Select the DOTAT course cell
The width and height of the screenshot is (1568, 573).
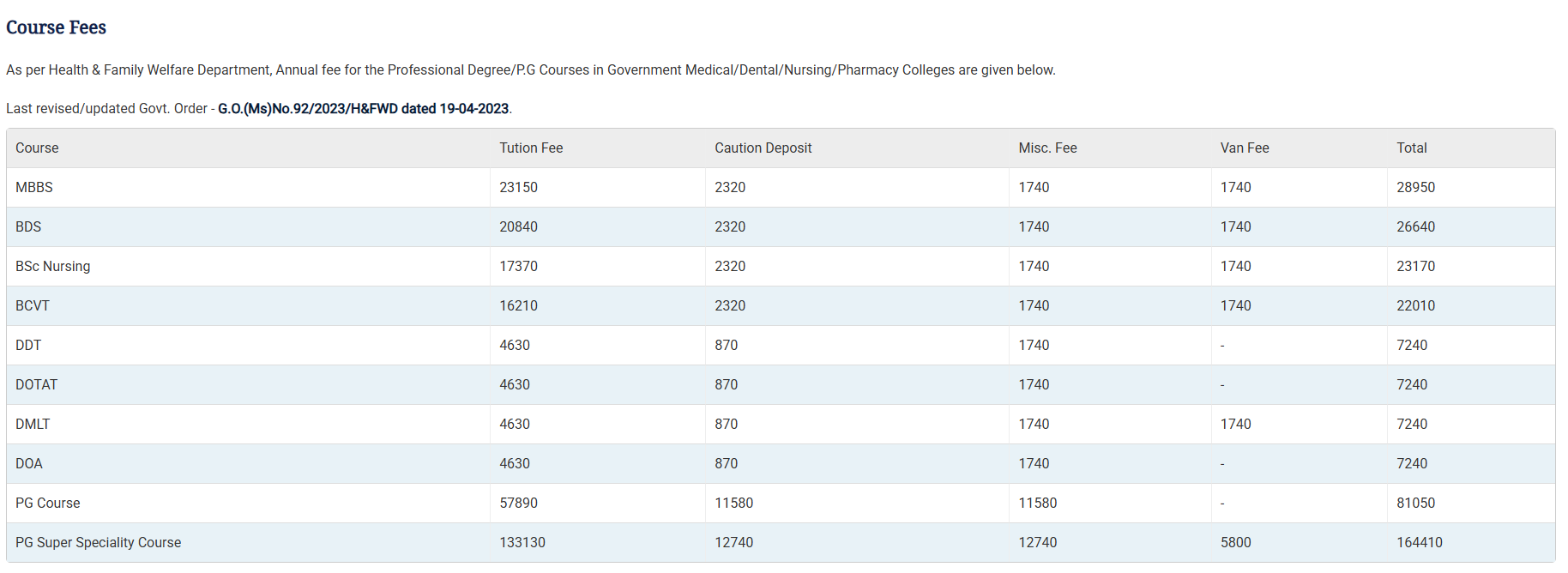point(36,385)
